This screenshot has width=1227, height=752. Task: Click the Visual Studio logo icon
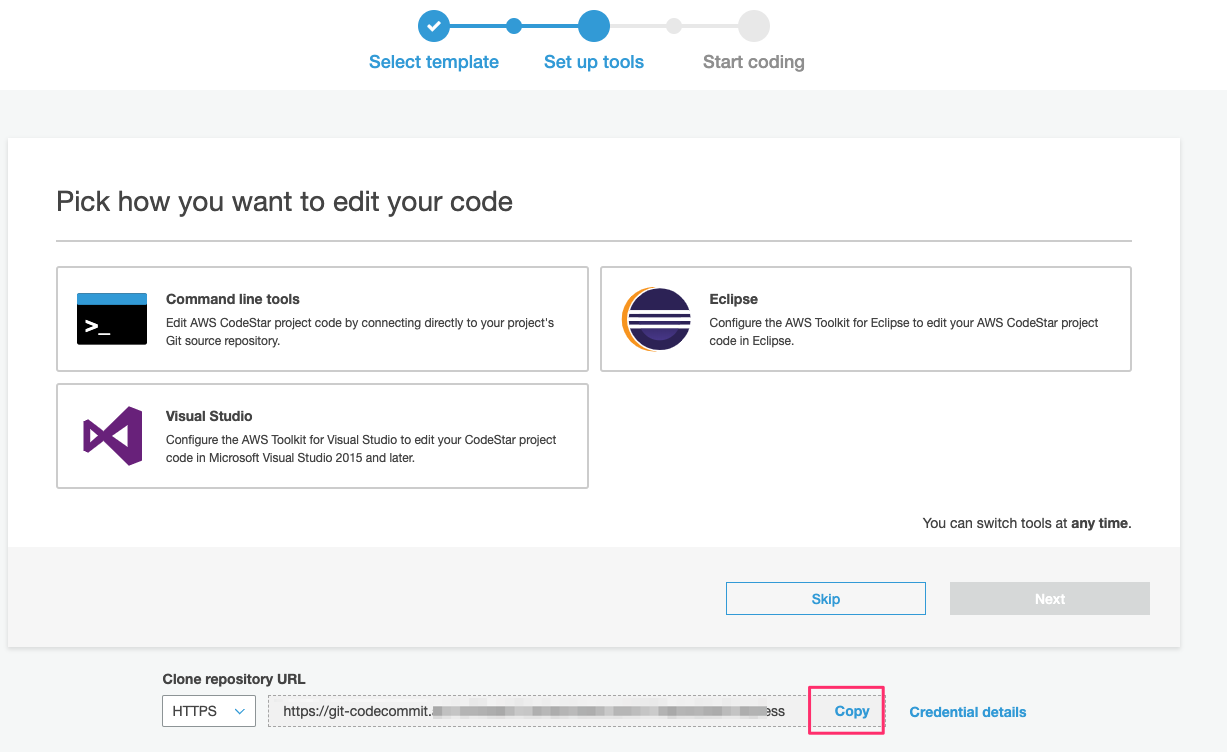[112, 436]
